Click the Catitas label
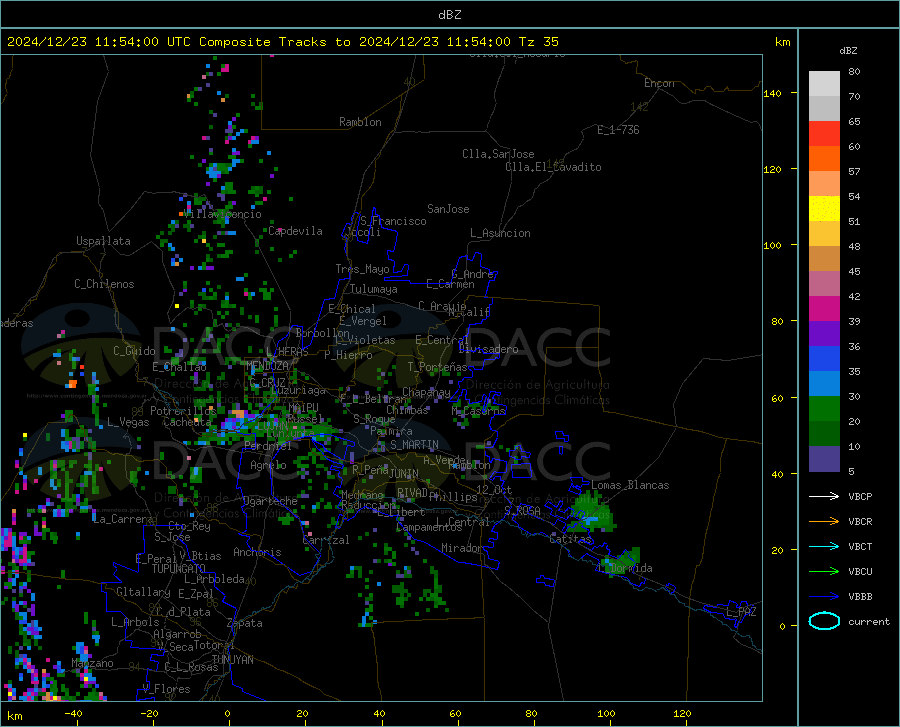900x727 pixels. coord(571,539)
